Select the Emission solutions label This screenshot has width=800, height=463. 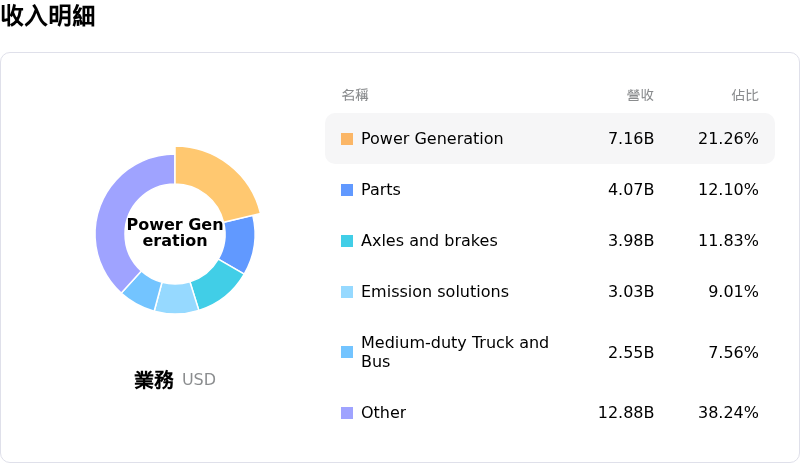tap(434, 292)
